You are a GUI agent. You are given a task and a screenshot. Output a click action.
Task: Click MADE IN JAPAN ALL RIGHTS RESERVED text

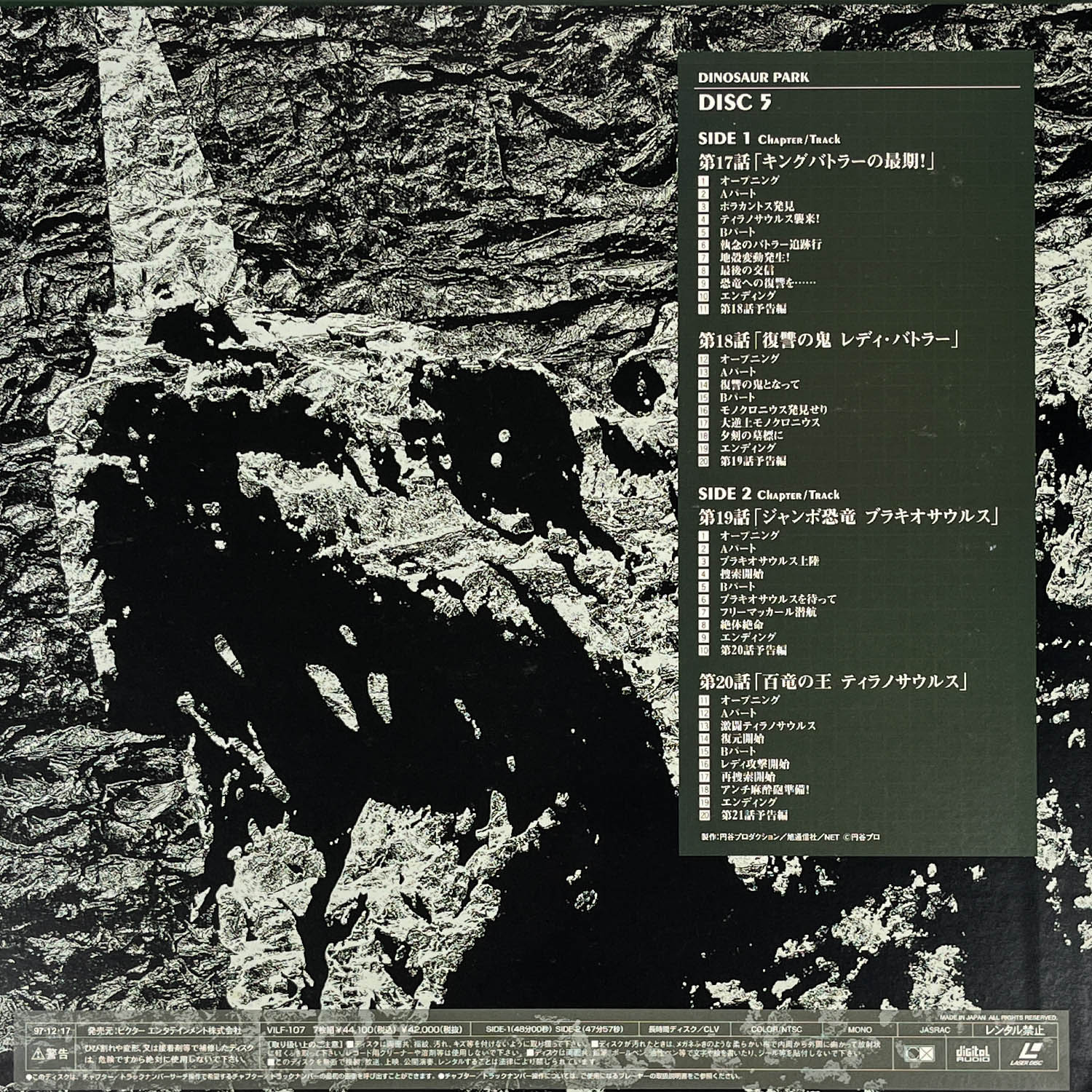[998, 1017]
